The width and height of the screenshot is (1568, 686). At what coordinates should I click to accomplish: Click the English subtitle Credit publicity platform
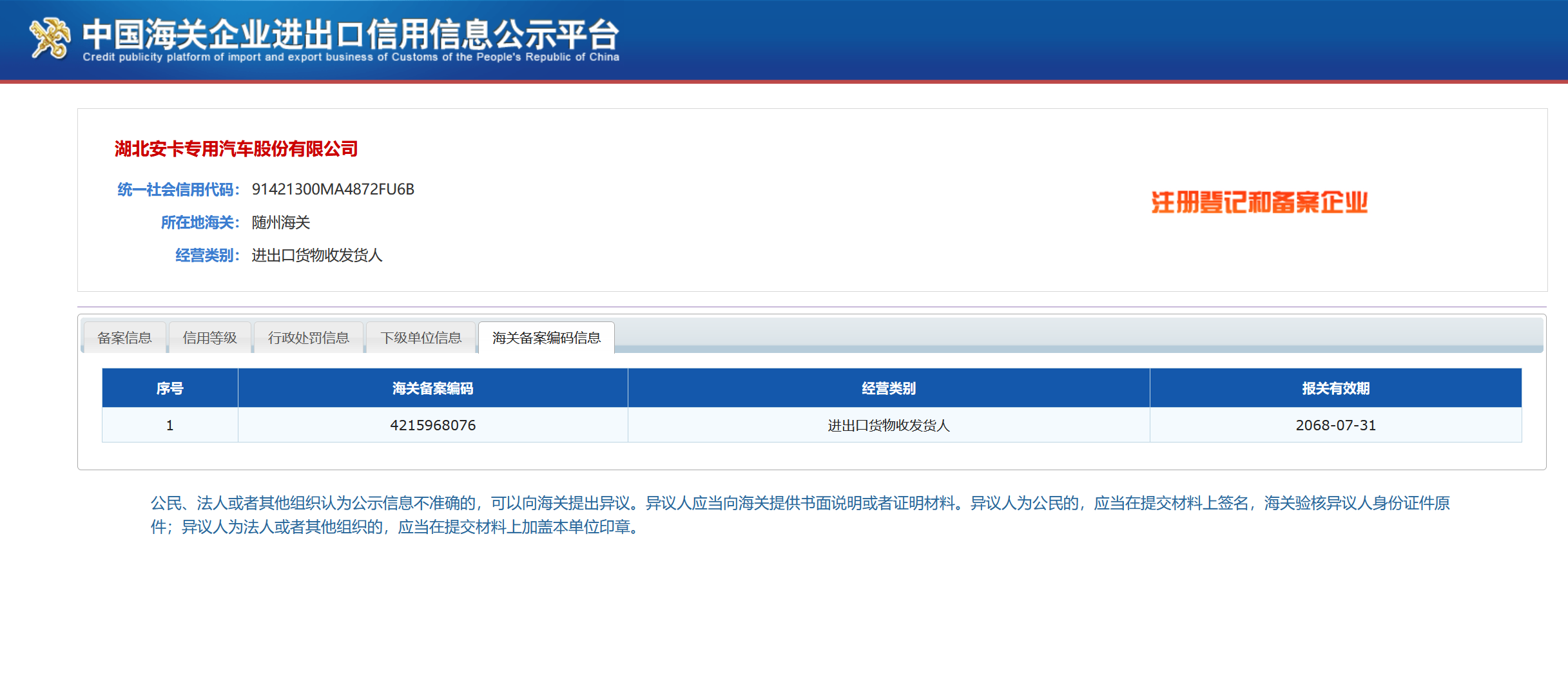pyautogui.click(x=351, y=57)
